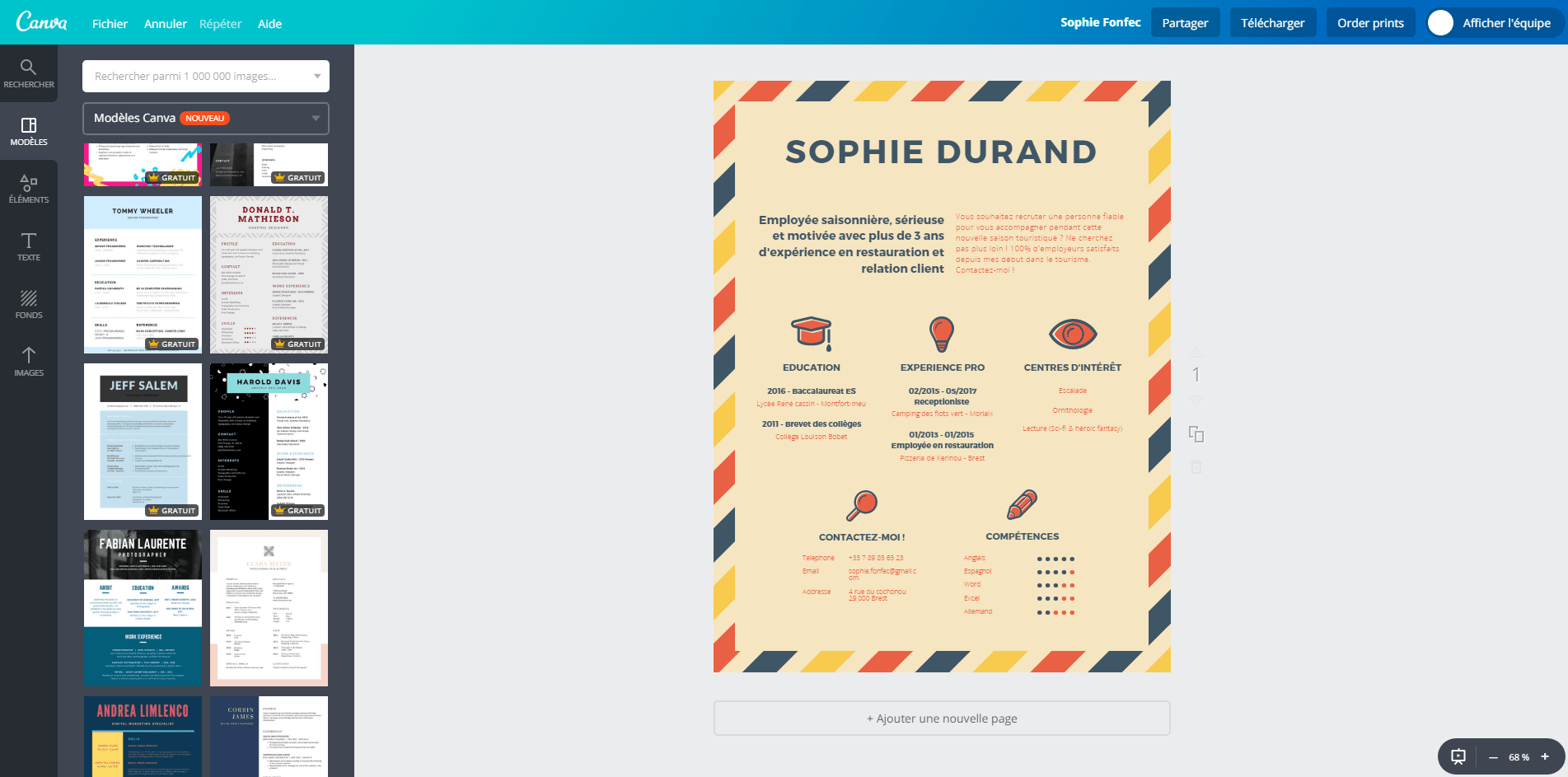This screenshot has height=777, width=1568.
Task: Zoom in with the plus icon
Action: coord(1545,756)
